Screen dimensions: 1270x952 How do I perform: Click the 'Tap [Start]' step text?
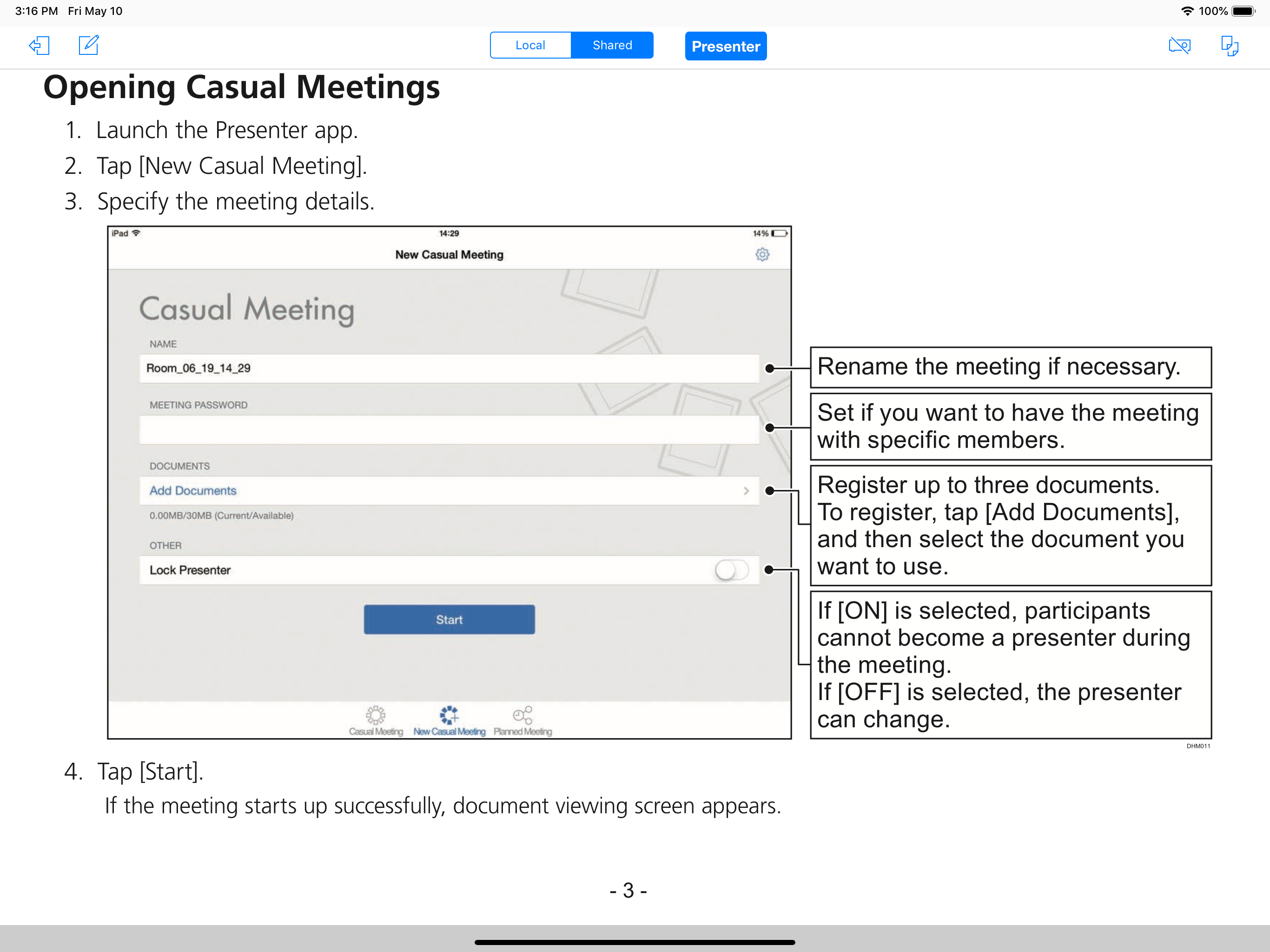pyautogui.click(x=150, y=772)
